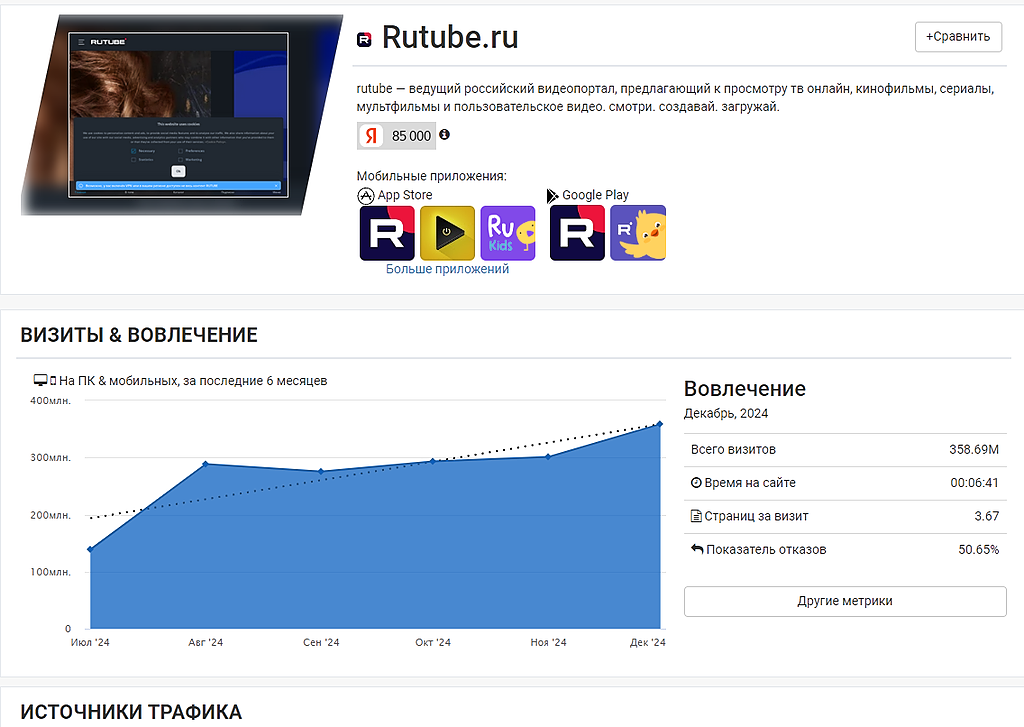Screen dimensions: 1024x727
Task: Click the Ноя '24 x-axis label
Action: coord(548,642)
